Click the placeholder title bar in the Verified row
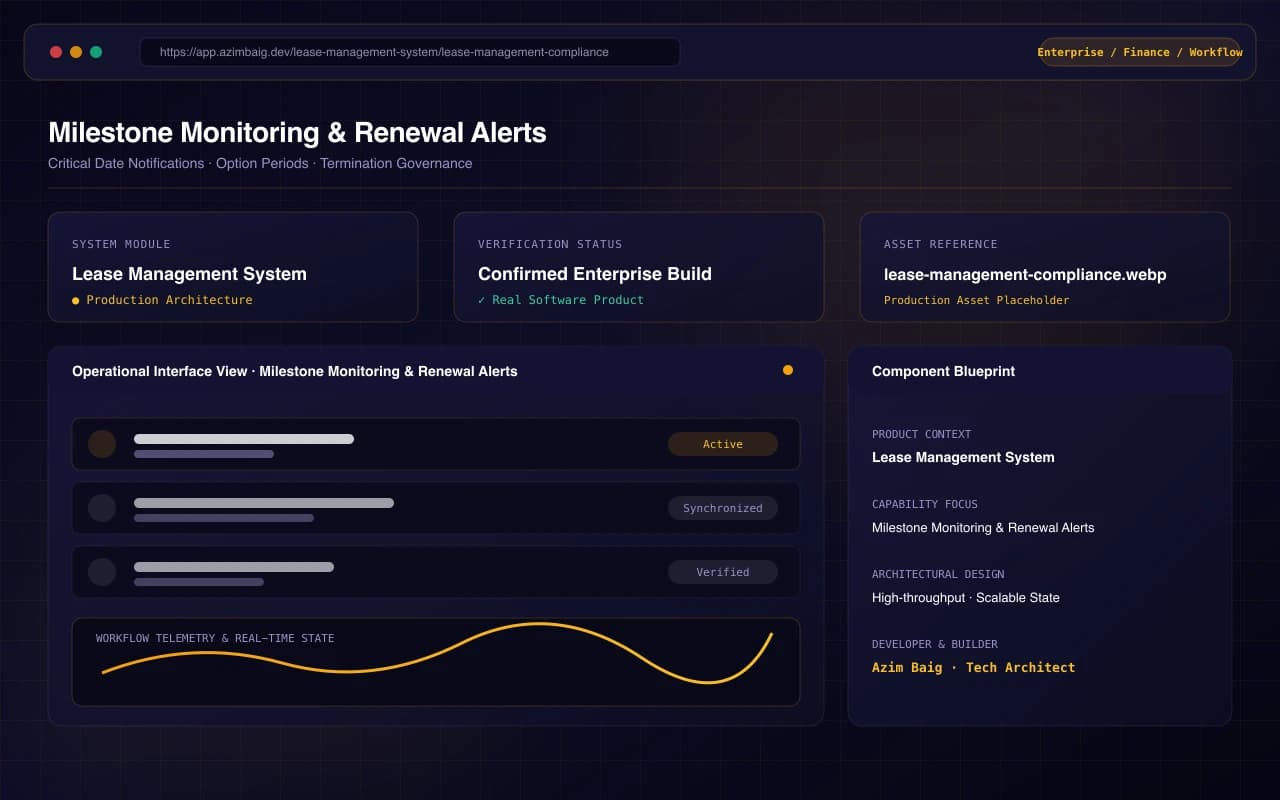The width and height of the screenshot is (1280, 800). [234, 567]
